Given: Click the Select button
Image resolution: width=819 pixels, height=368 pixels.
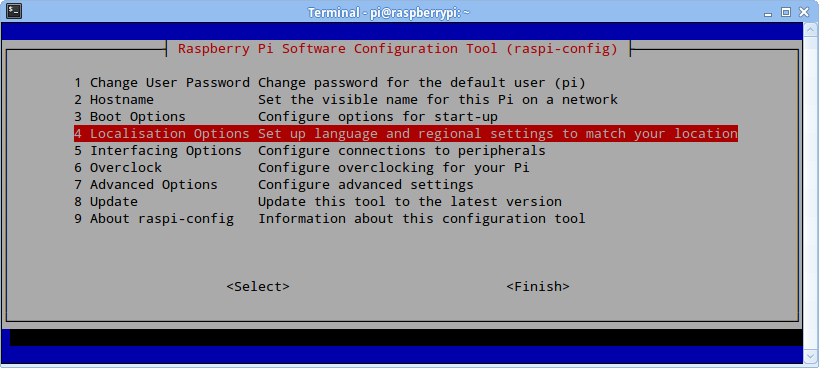Looking at the screenshot, I should pos(258,287).
